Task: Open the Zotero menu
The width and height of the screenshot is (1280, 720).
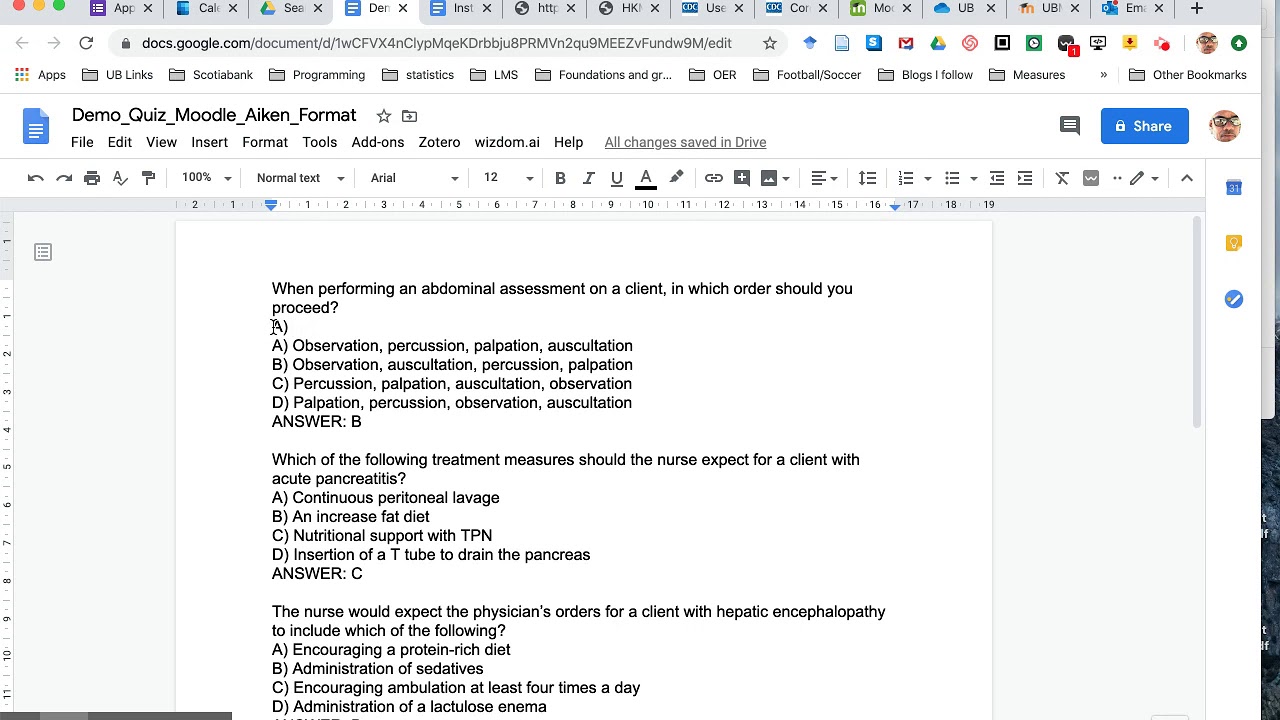Action: click(439, 142)
